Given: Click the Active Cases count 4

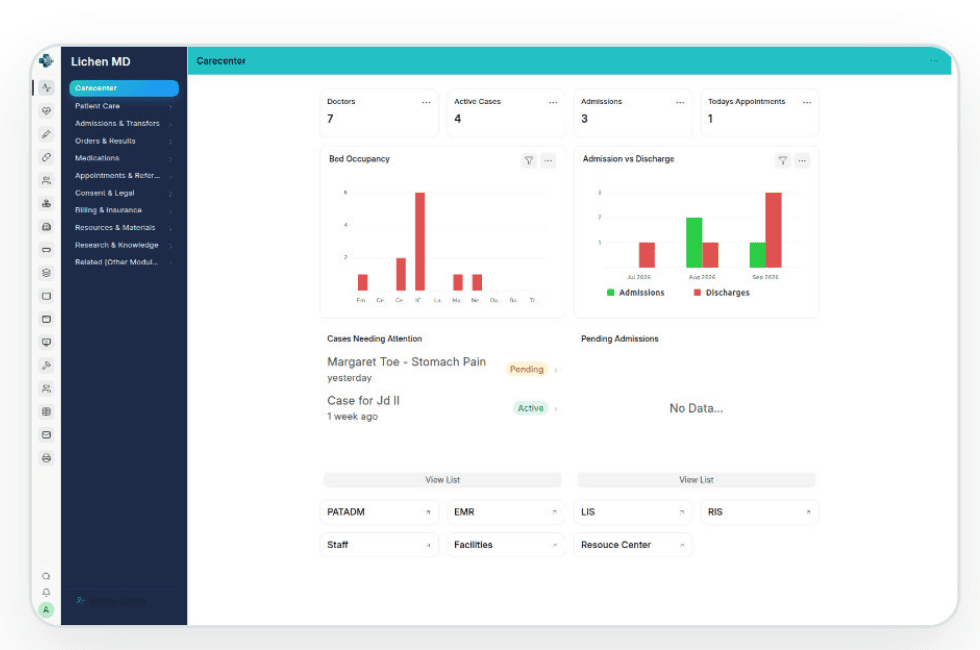Looking at the screenshot, I should pos(458,119).
